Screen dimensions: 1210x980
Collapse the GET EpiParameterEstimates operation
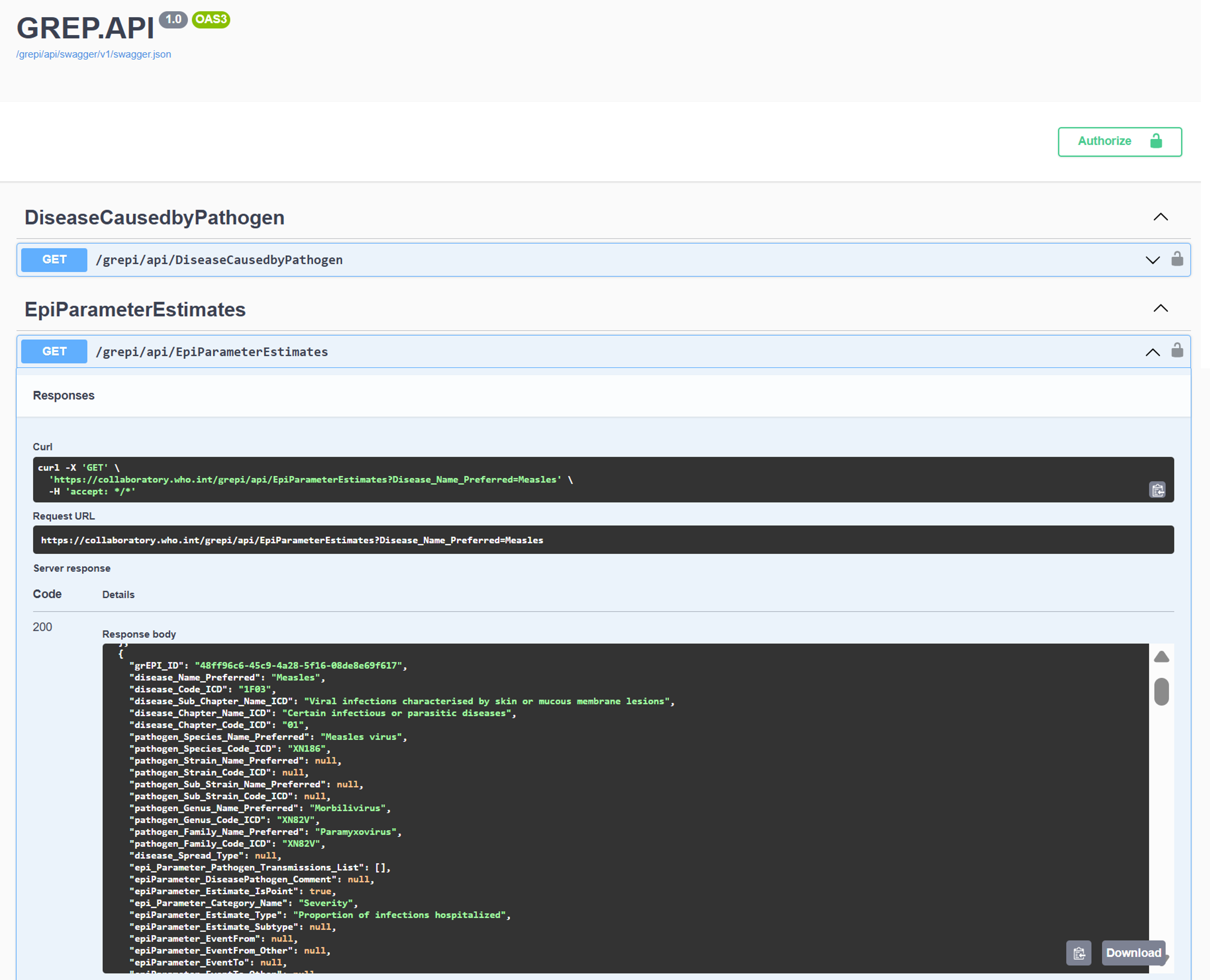coord(1152,352)
